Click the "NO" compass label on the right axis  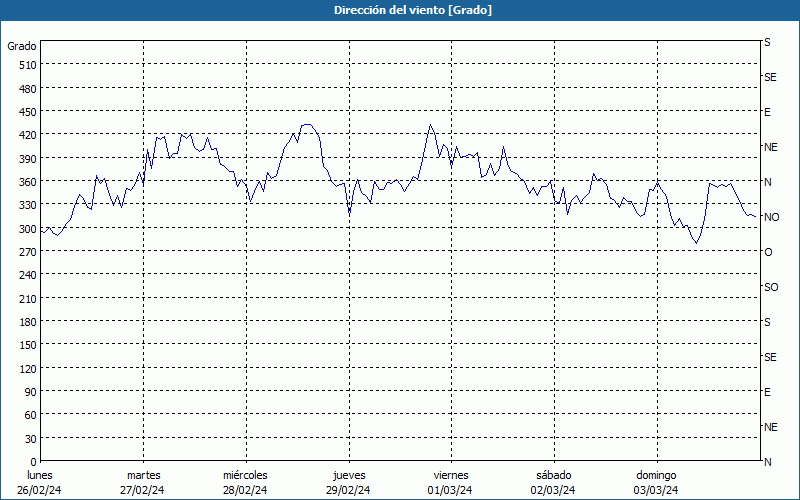[771, 217]
